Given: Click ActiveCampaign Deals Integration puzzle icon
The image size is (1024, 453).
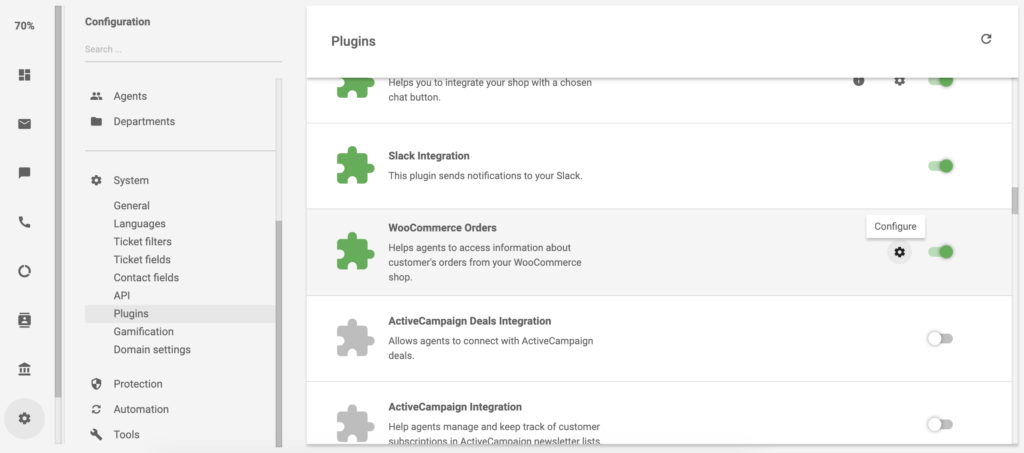Looking at the screenshot, I should pyautogui.click(x=355, y=338).
